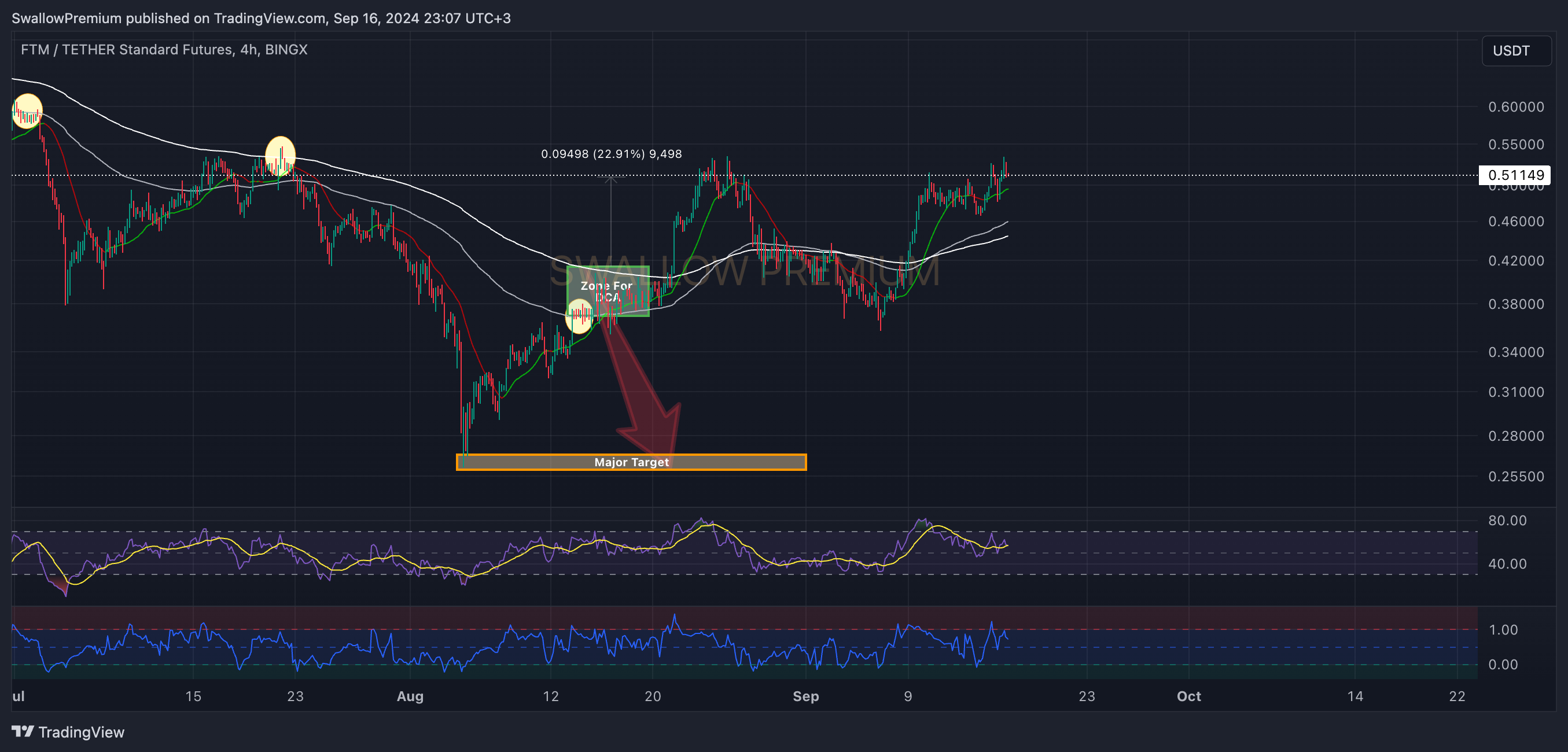
Task: Click the TradingView brand text
Action: 81,732
